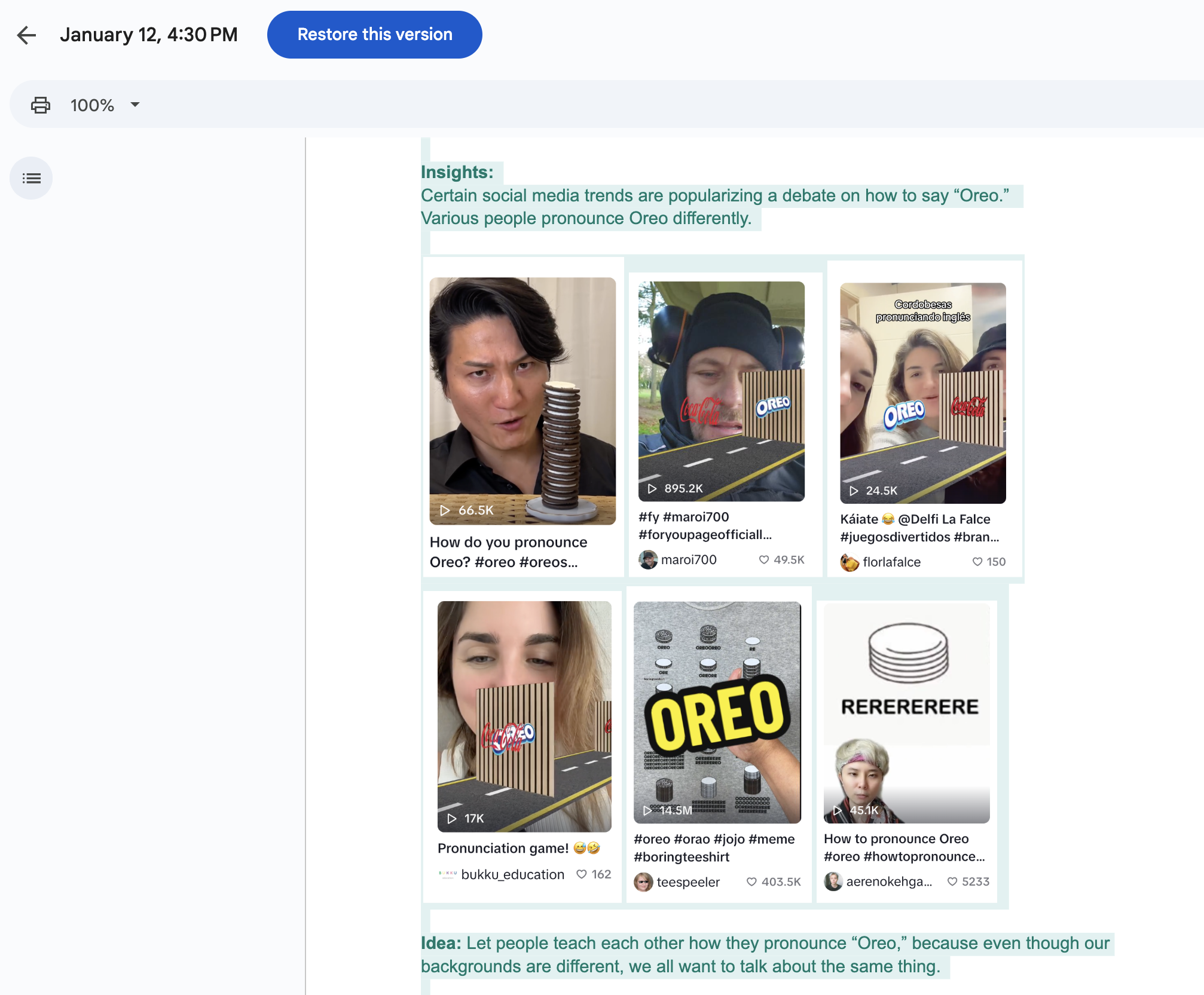This screenshot has width=1204, height=995.
Task: Click maroi700 profile avatar
Action: pyautogui.click(x=648, y=559)
